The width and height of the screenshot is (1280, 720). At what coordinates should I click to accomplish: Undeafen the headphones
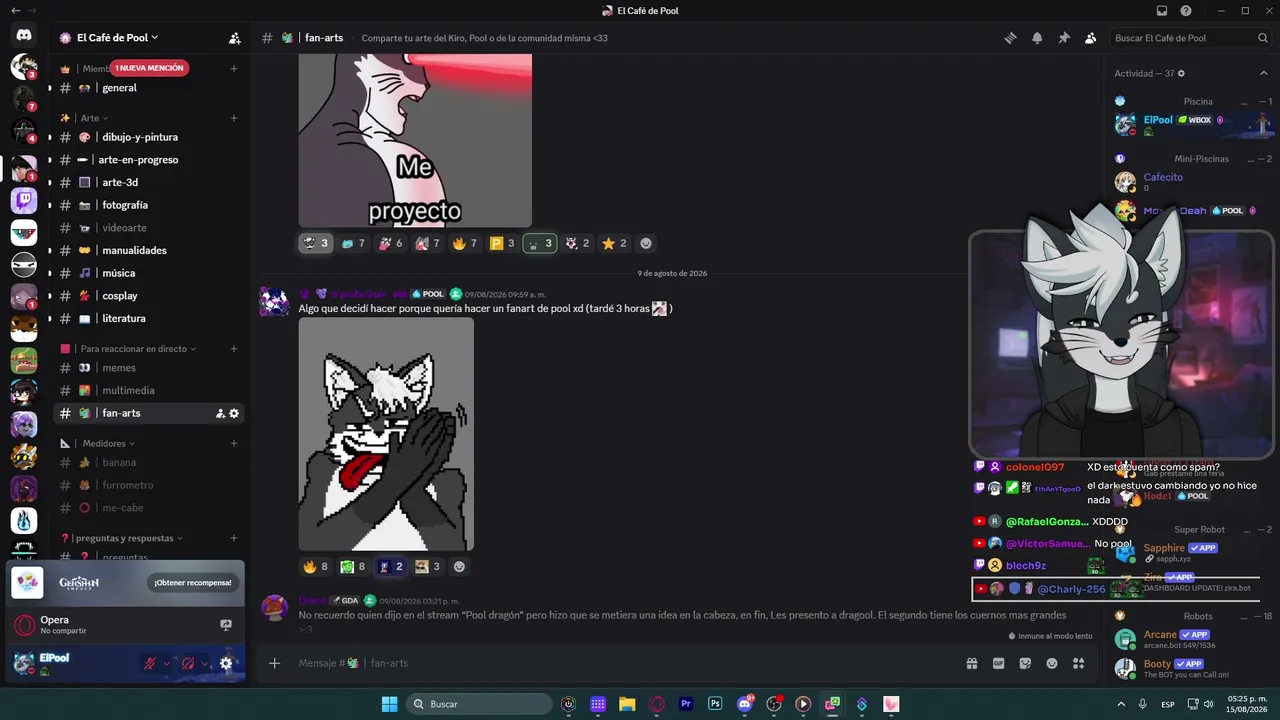coord(187,663)
